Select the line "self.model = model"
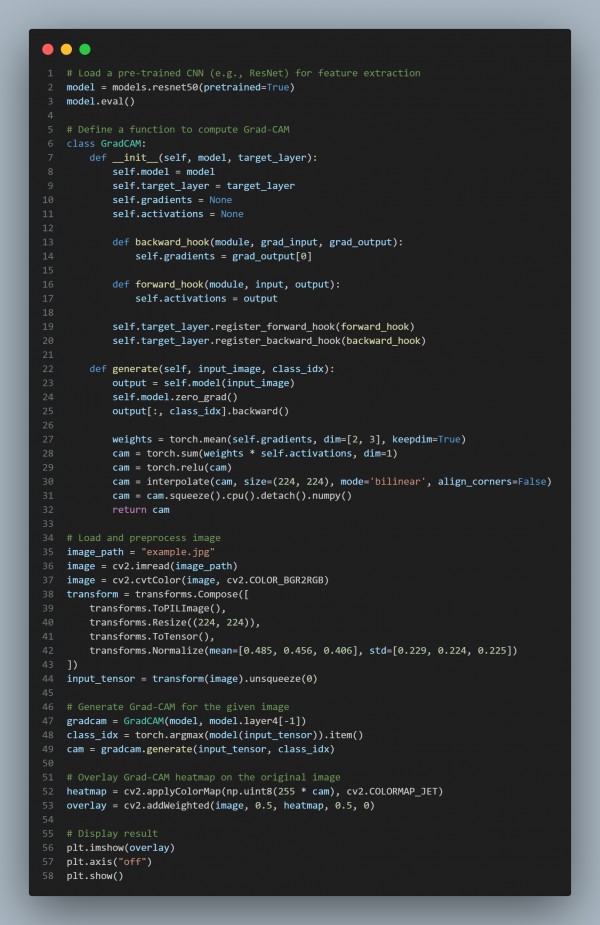600x925 pixels. (x=163, y=172)
